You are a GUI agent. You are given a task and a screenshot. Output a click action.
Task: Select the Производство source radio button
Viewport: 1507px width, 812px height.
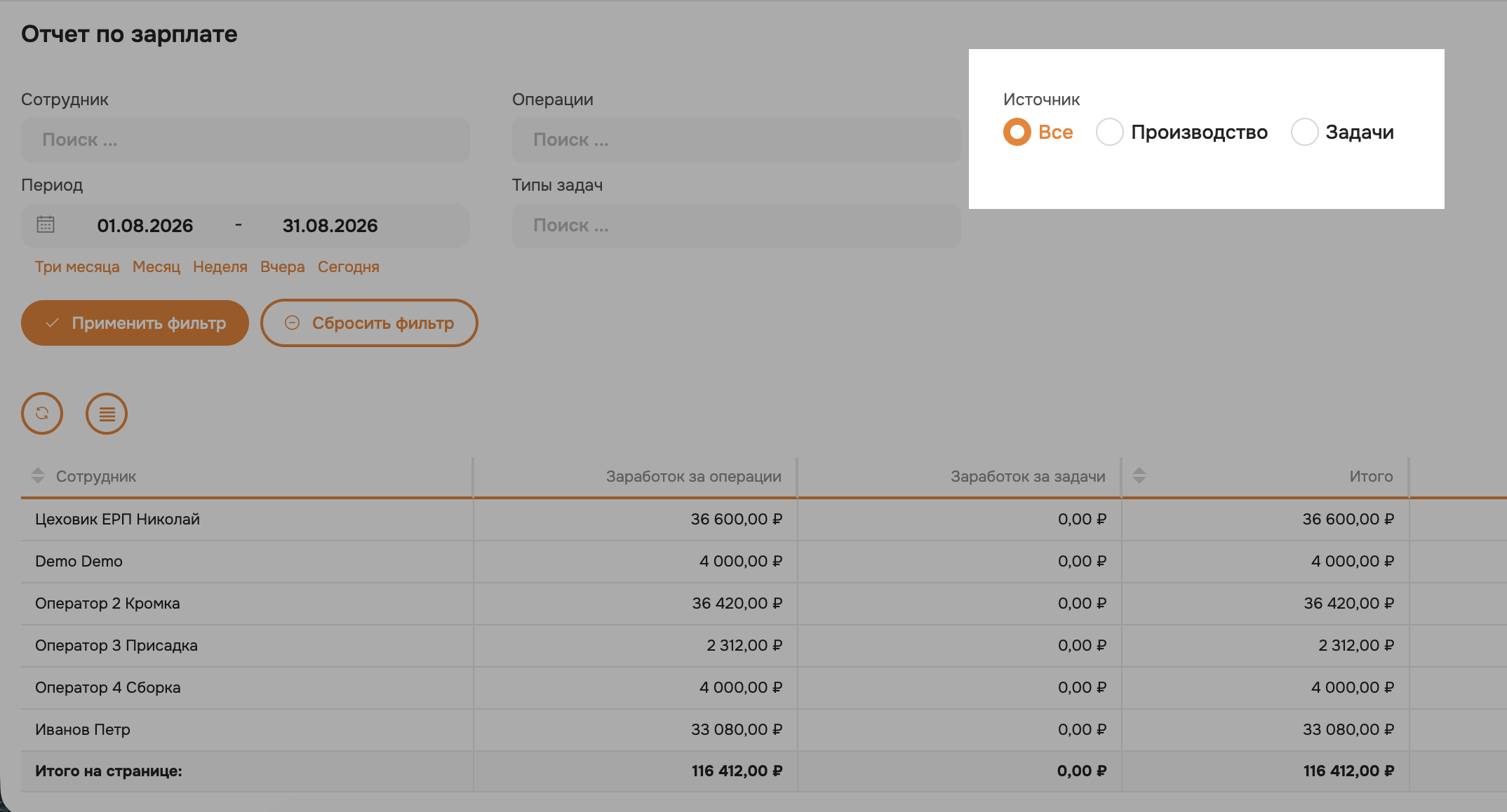coord(1110,132)
